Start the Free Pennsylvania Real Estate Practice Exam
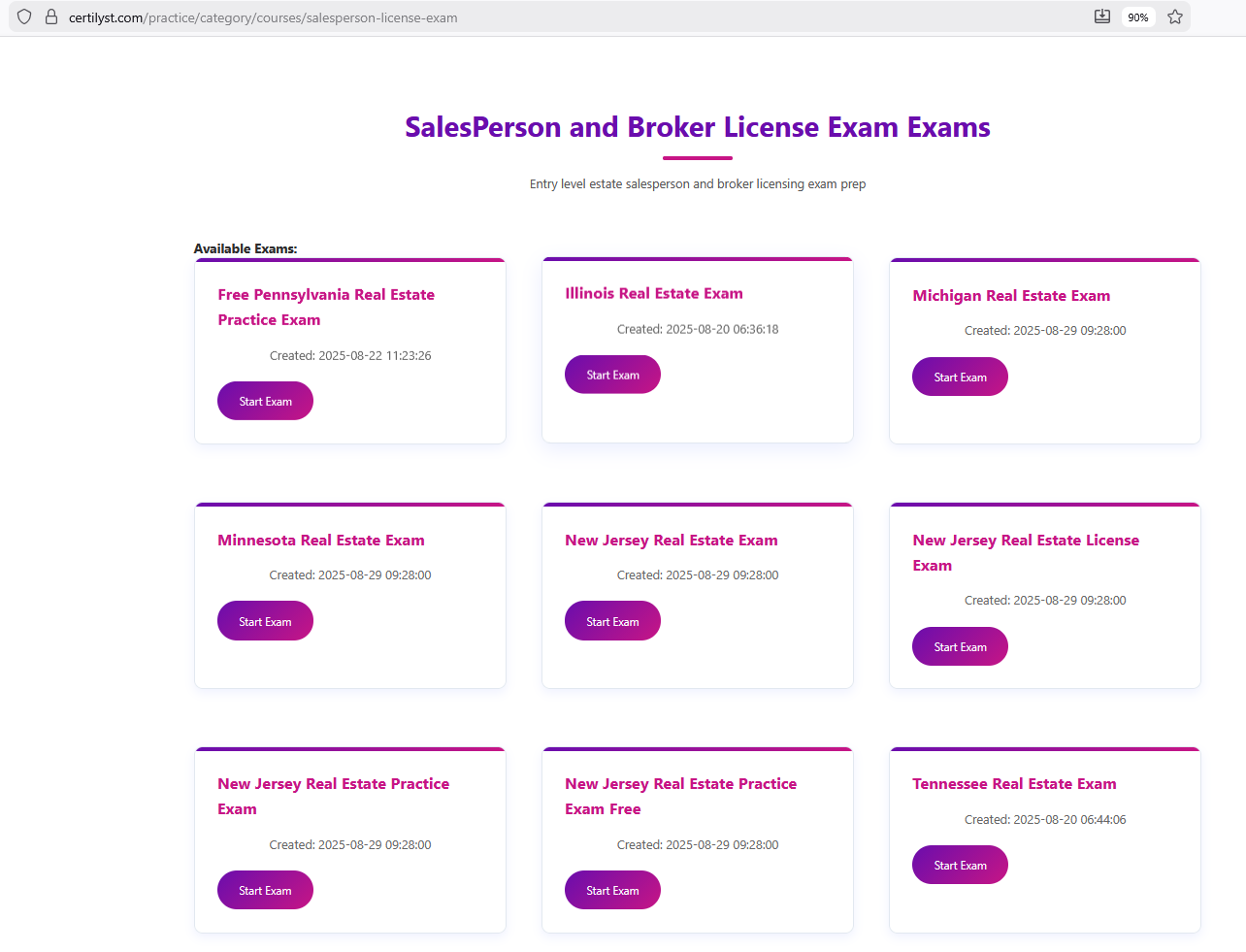 click(265, 400)
